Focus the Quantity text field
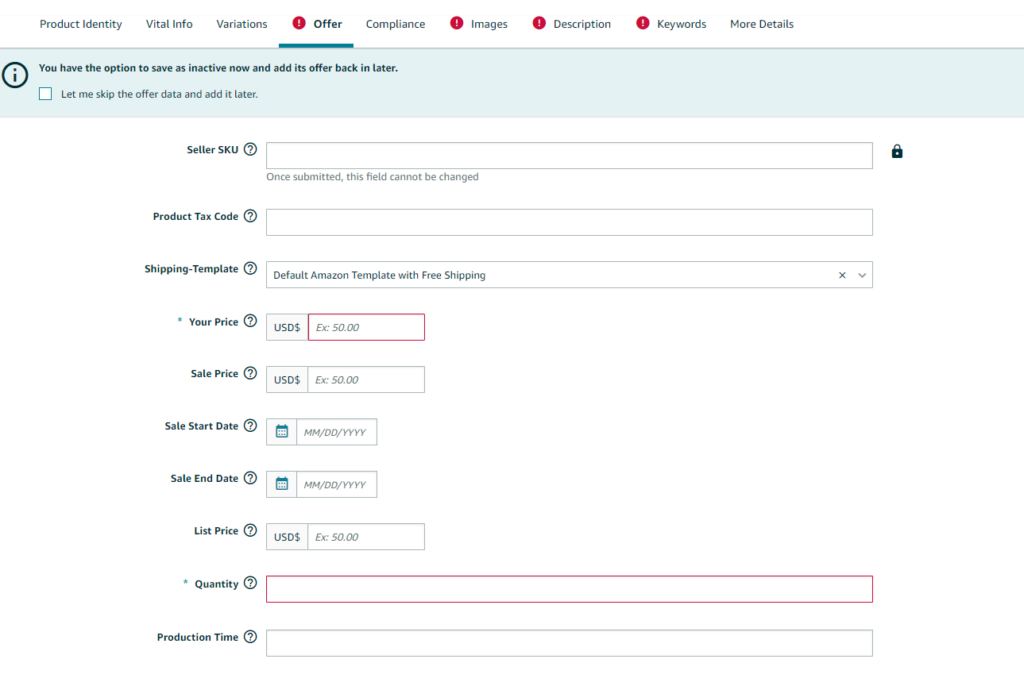 (569, 589)
